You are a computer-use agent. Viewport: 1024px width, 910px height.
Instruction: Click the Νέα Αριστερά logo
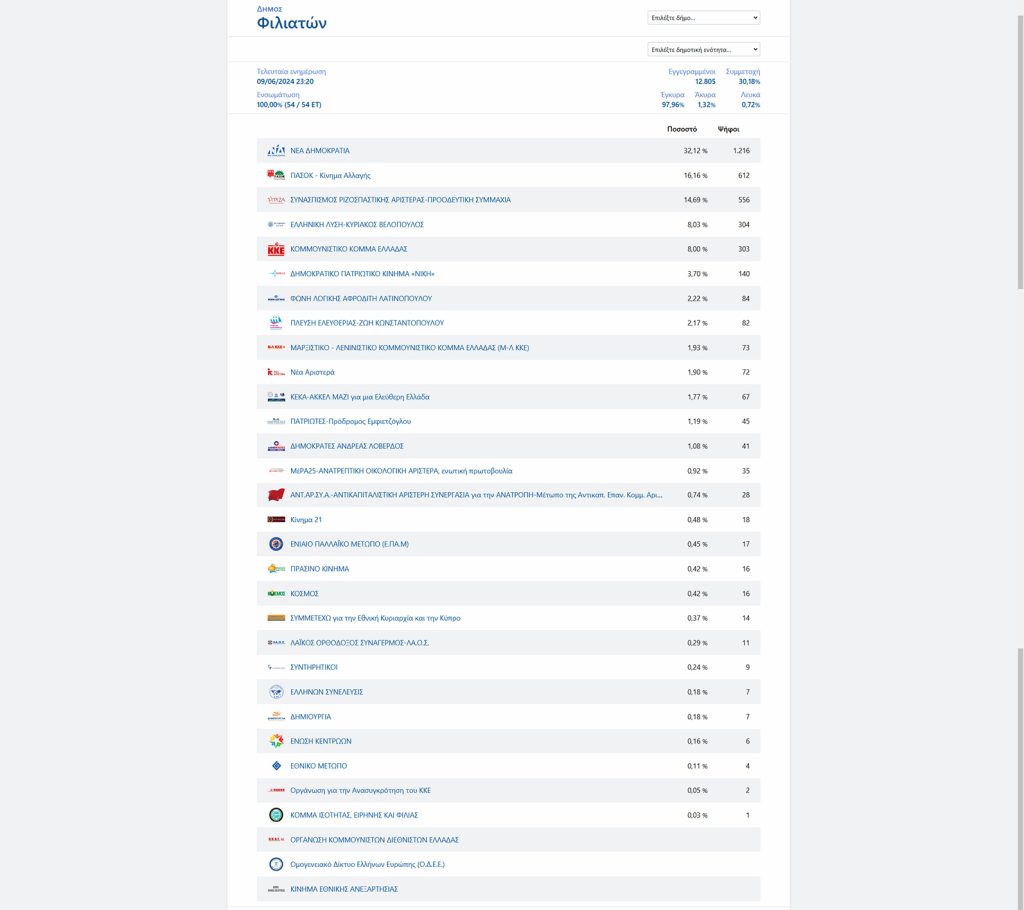[276, 372]
